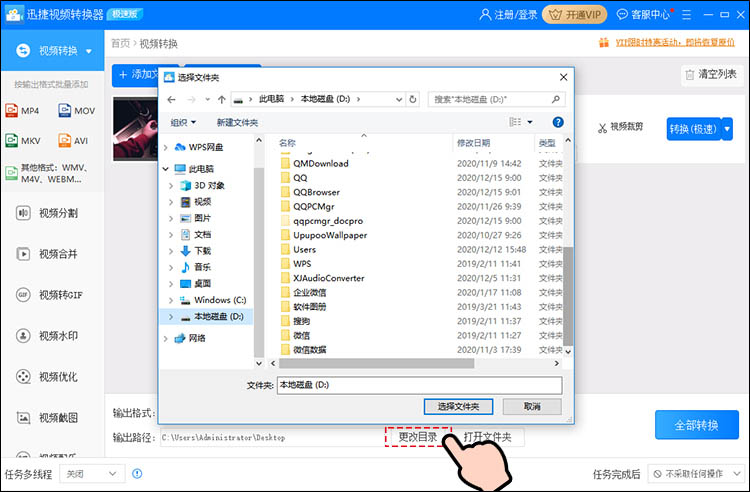This screenshot has height=492, width=750.
Task: Refresh the folder dialog location
Action: (x=413, y=99)
